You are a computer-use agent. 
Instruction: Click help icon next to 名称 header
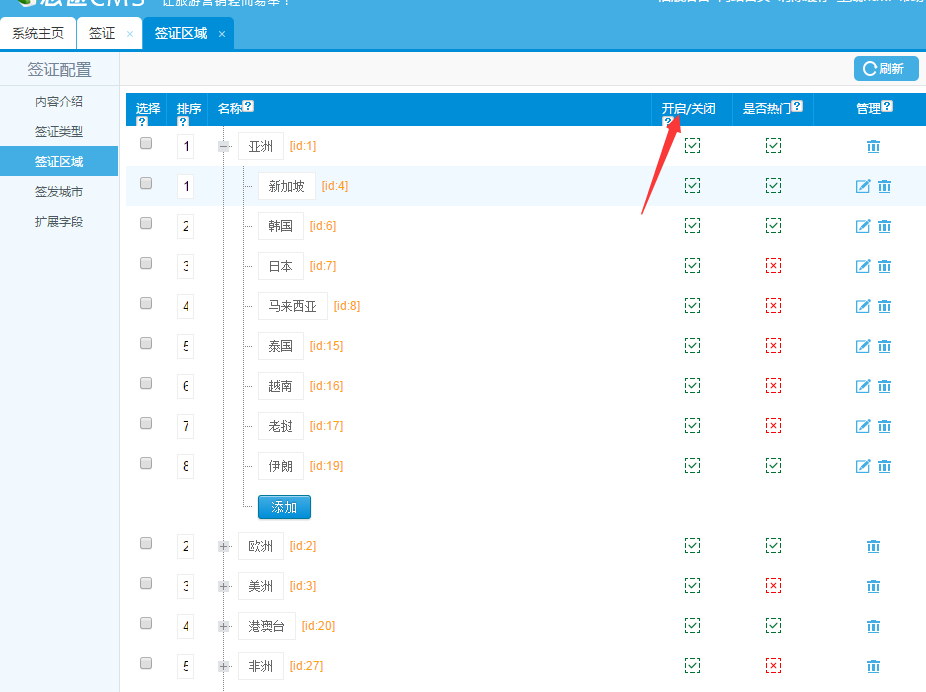tap(248, 107)
